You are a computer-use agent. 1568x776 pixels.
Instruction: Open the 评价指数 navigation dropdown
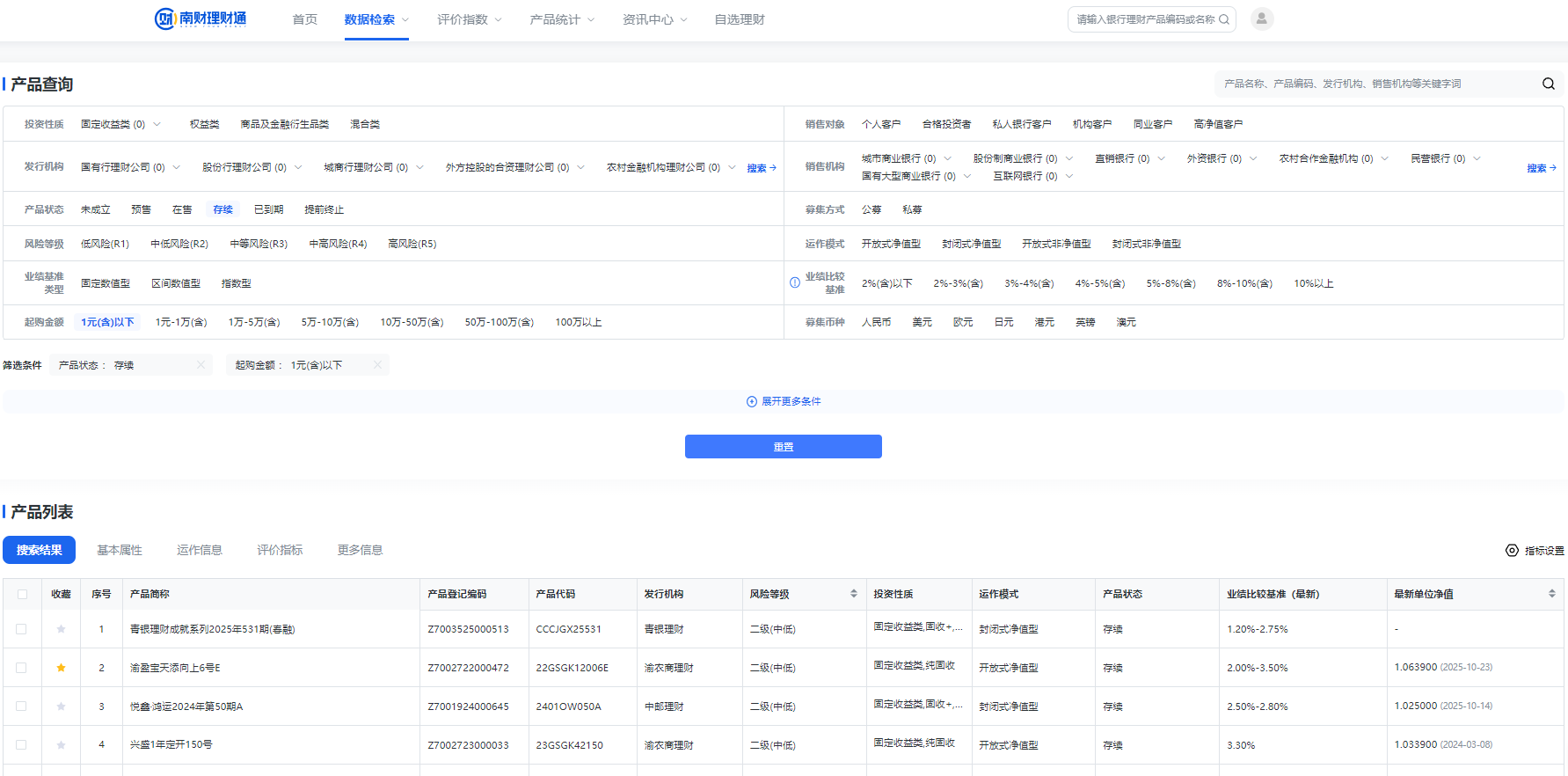pyautogui.click(x=469, y=19)
